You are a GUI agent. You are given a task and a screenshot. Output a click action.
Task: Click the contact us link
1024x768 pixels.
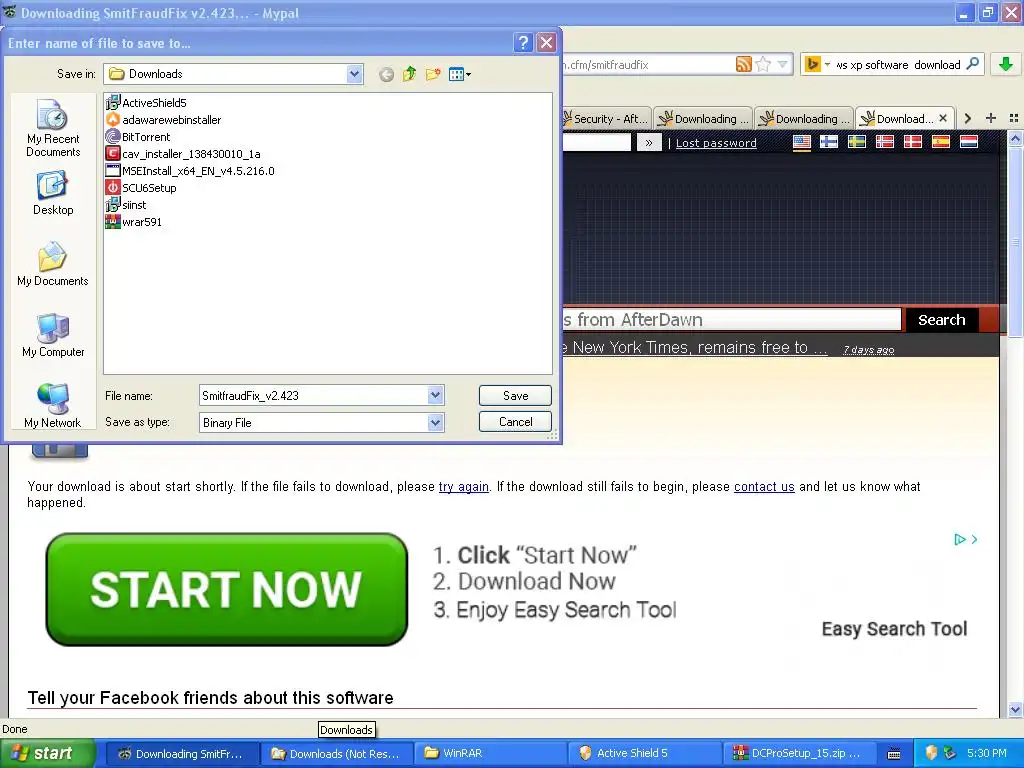point(764,487)
